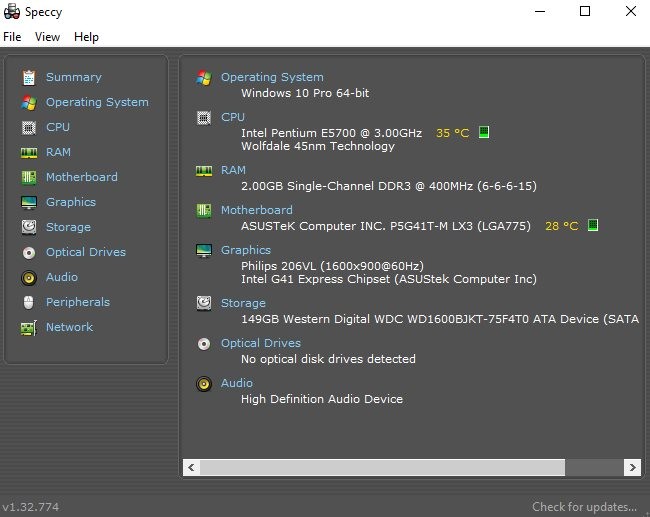Click the green motherboard temperature indicator icon
Screen dimensions: 650x517
(593, 225)
